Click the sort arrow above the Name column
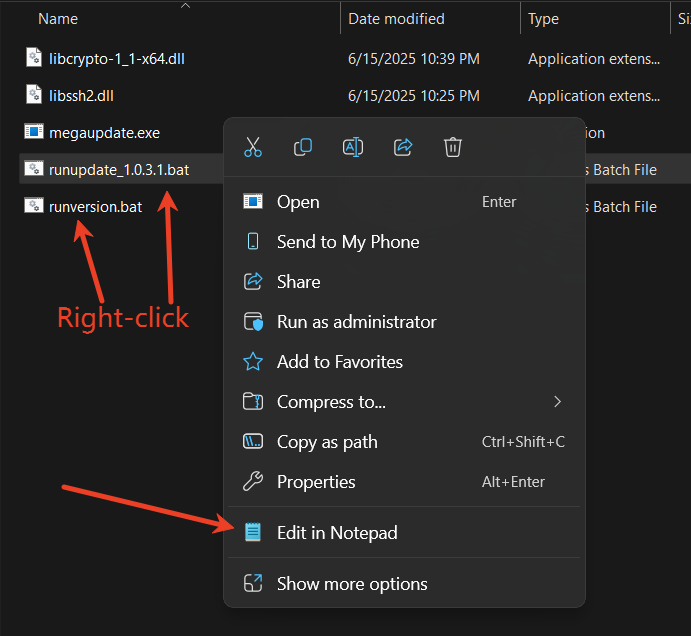The width and height of the screenshot is (691, 636). click(186, 5)
